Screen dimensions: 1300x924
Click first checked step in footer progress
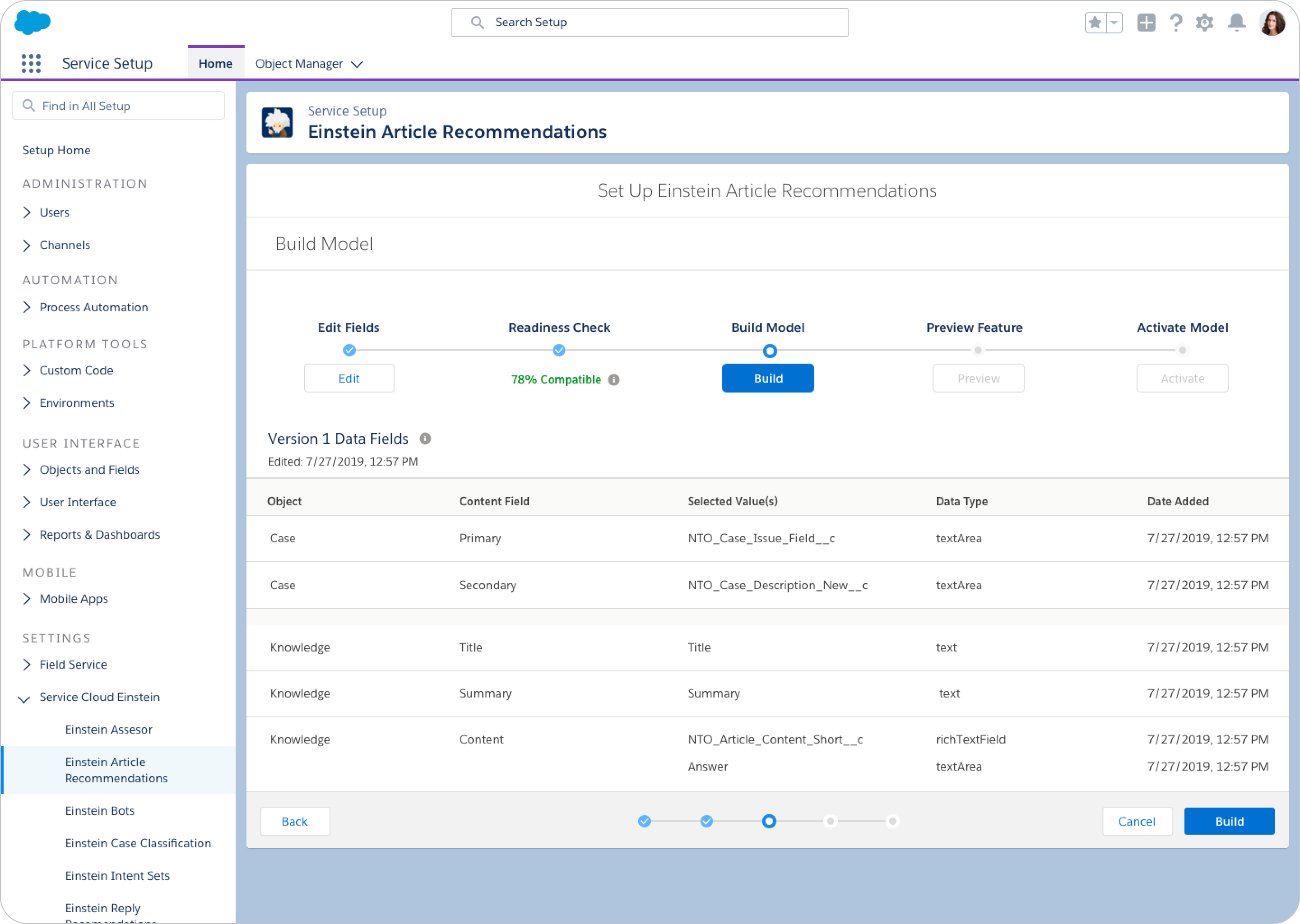(x=644, y=821)
